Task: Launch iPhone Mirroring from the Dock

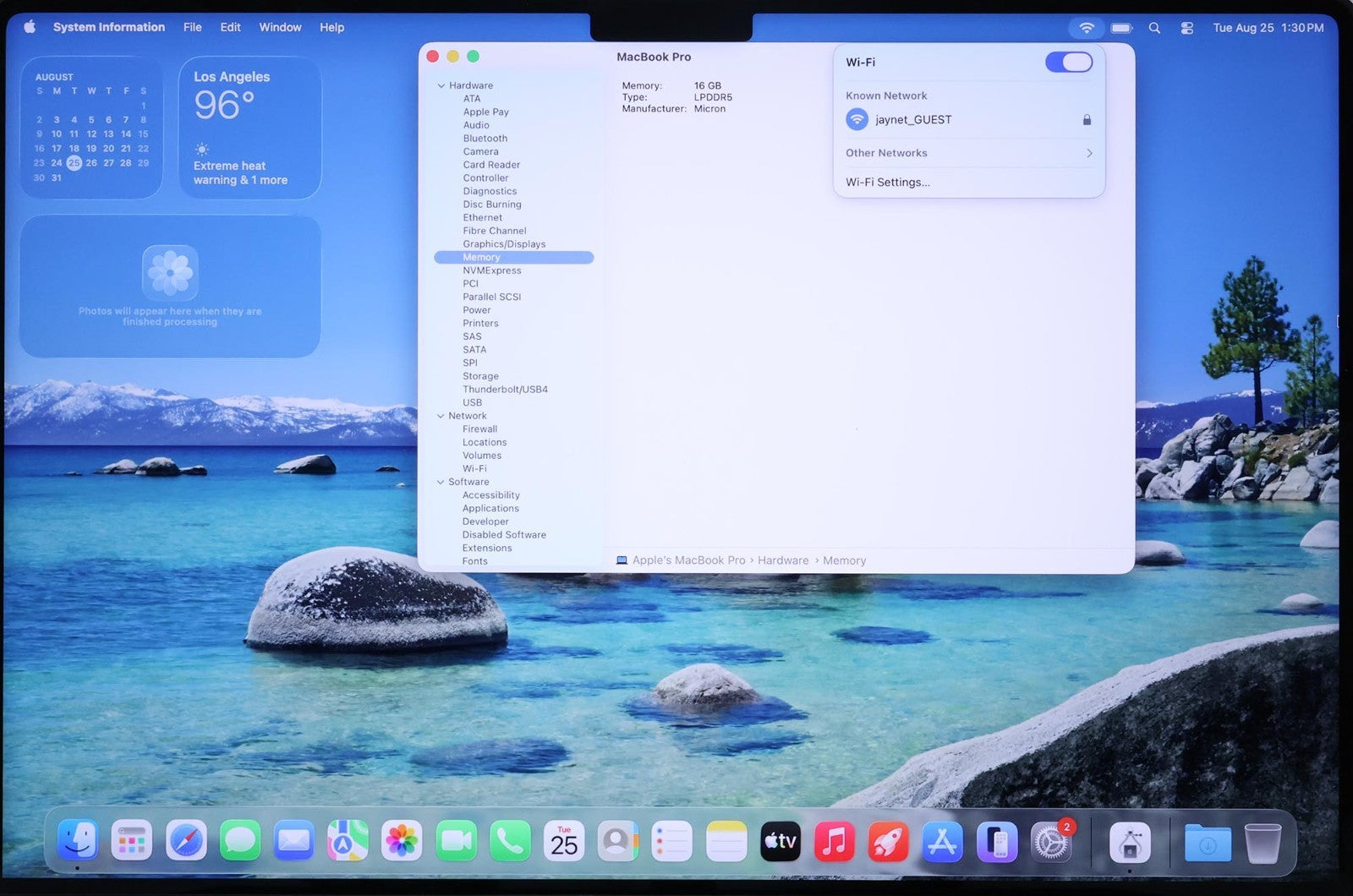Action: pyautogui.click(x=997, y=841)
